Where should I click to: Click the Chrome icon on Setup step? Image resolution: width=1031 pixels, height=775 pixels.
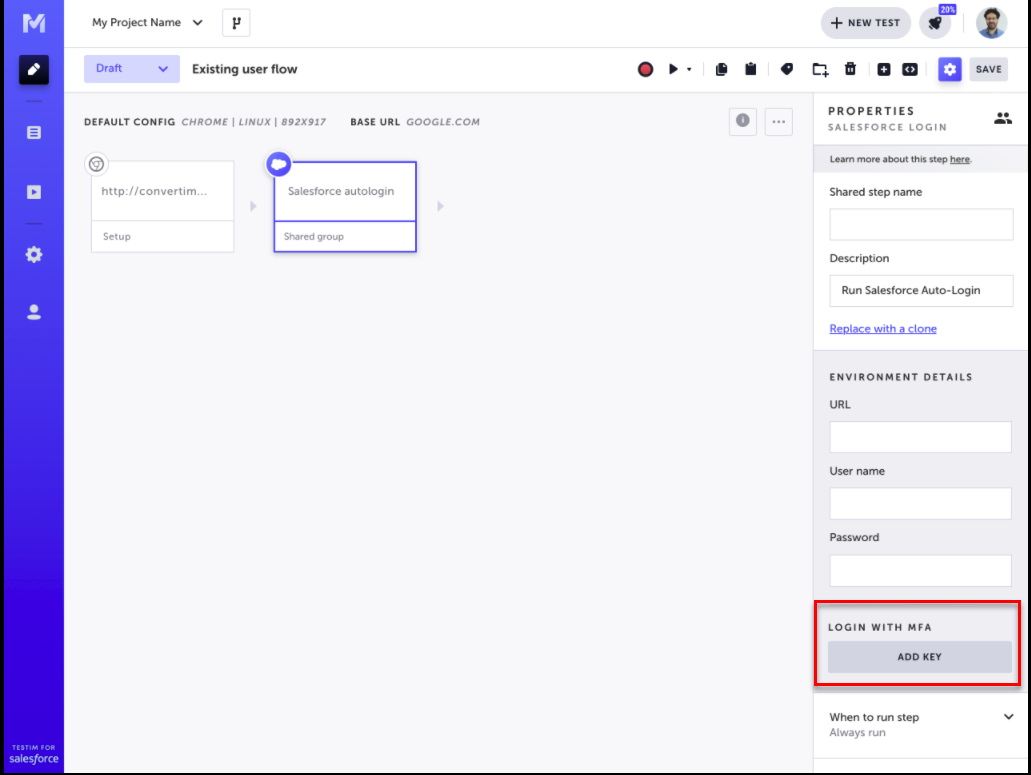click(97, 164)
